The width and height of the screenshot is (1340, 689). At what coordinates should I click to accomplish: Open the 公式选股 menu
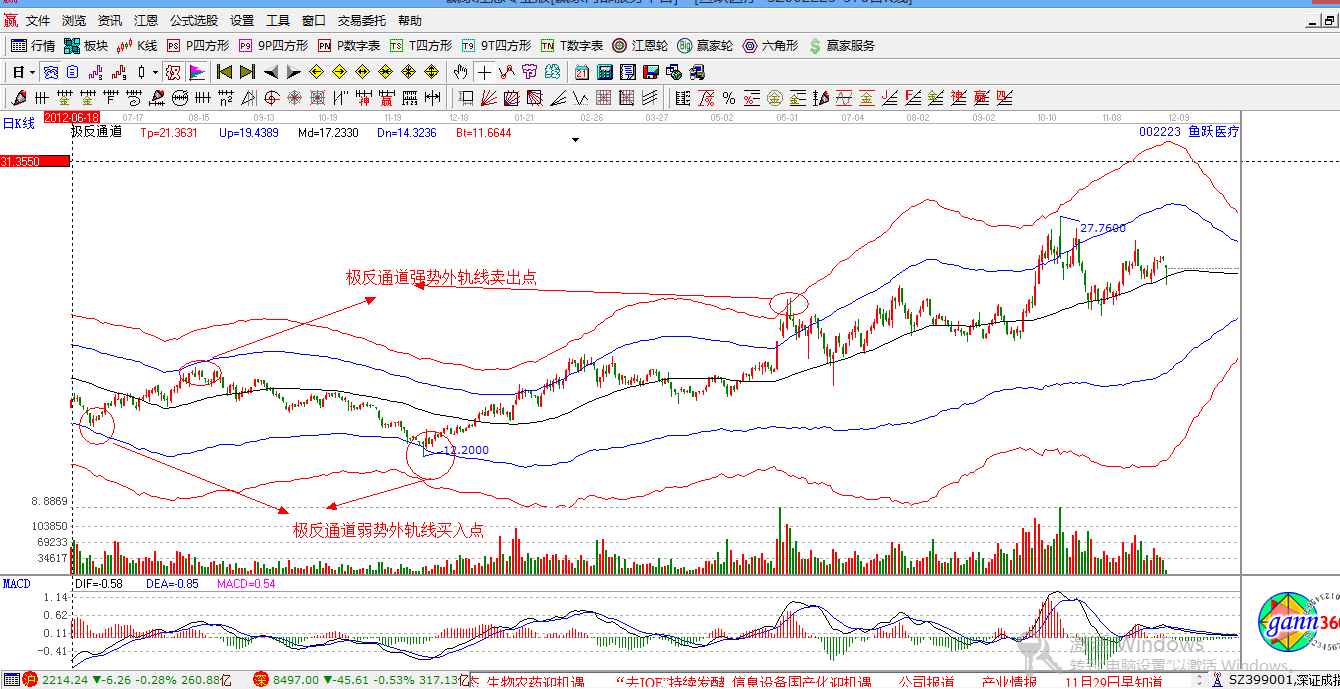click(x=193, y=20)
